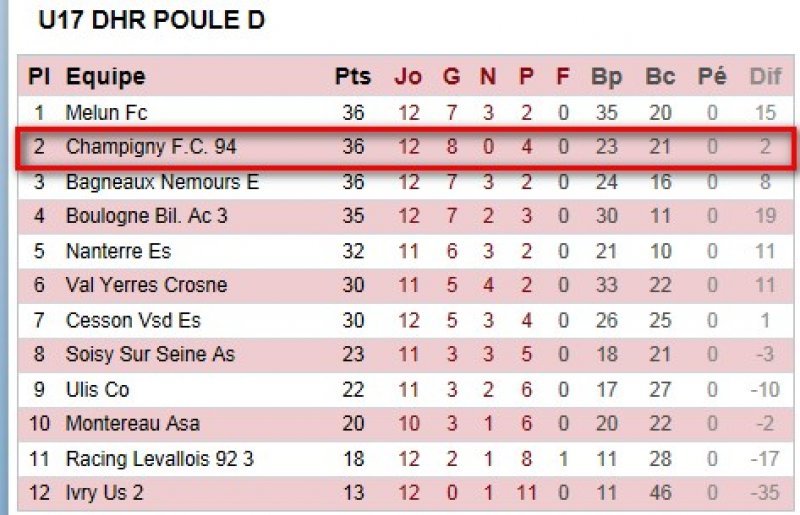This screenshot has height=515, width=800.
Task: Open Racing Levallois 92 3 team
Action: click(x=157, y=458)
